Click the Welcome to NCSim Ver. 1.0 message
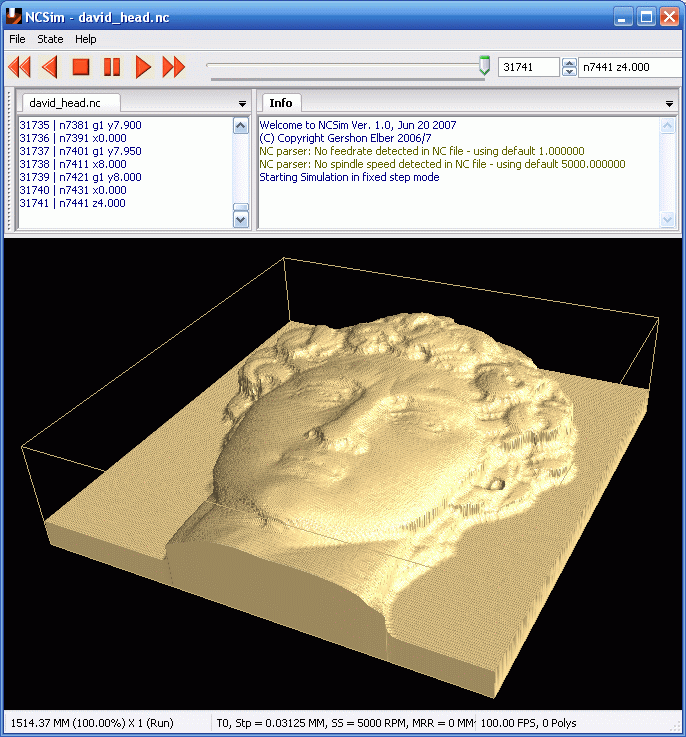 click(x=358, y=125)
